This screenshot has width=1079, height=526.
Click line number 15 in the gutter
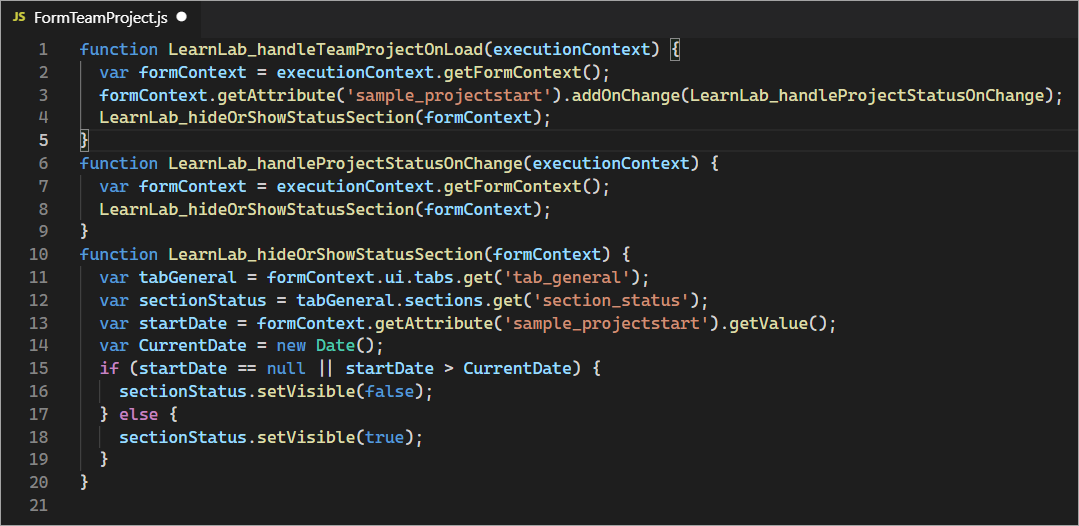(38, 368)
